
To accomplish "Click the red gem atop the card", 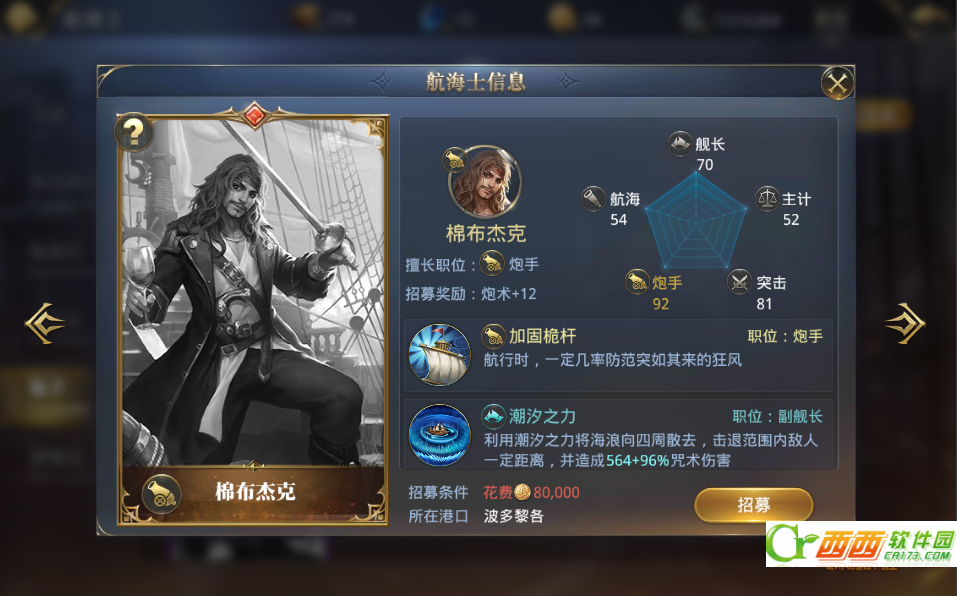I will (255, 115).
